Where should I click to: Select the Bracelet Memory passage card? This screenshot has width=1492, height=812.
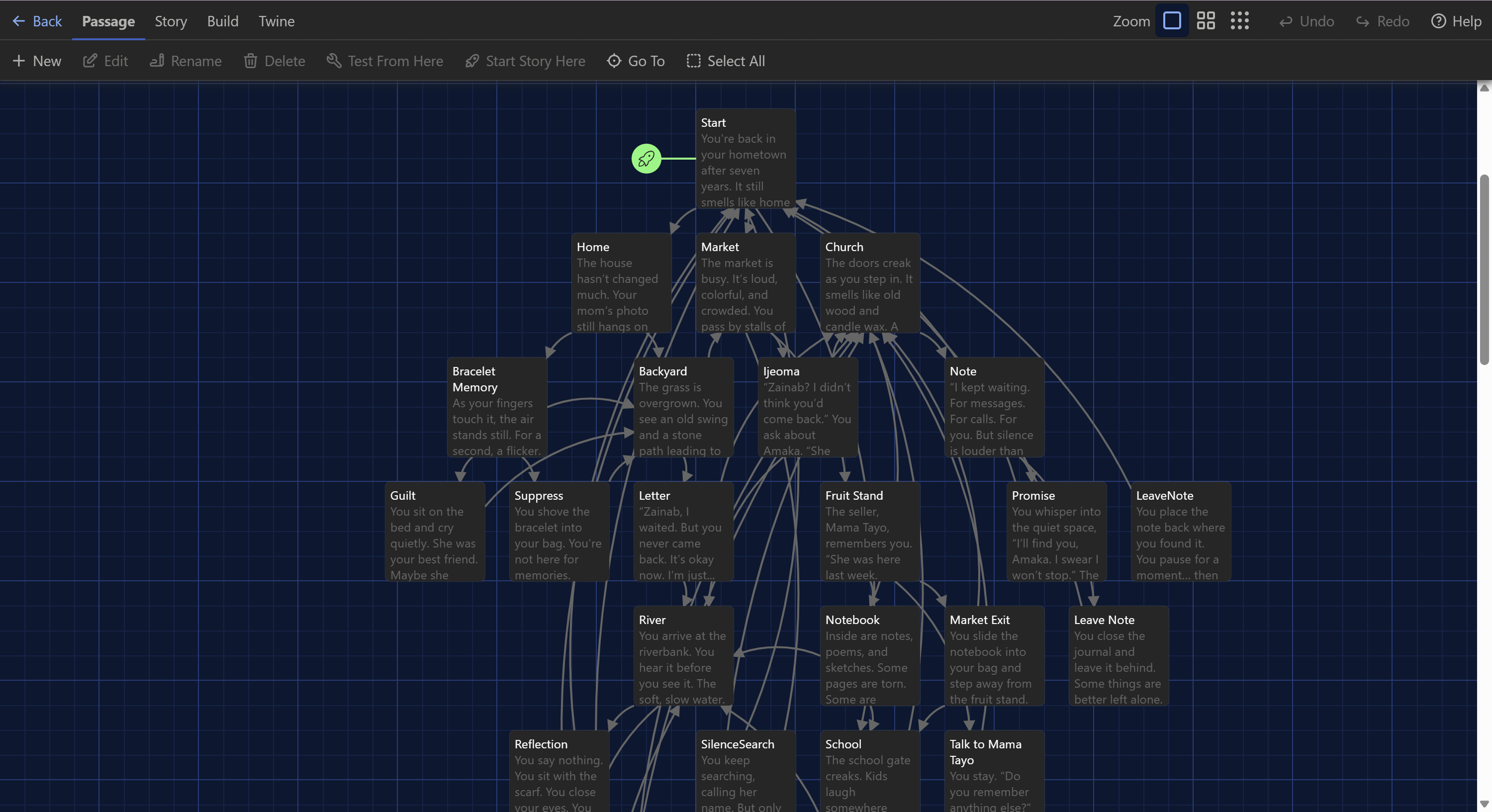(496, 407)
